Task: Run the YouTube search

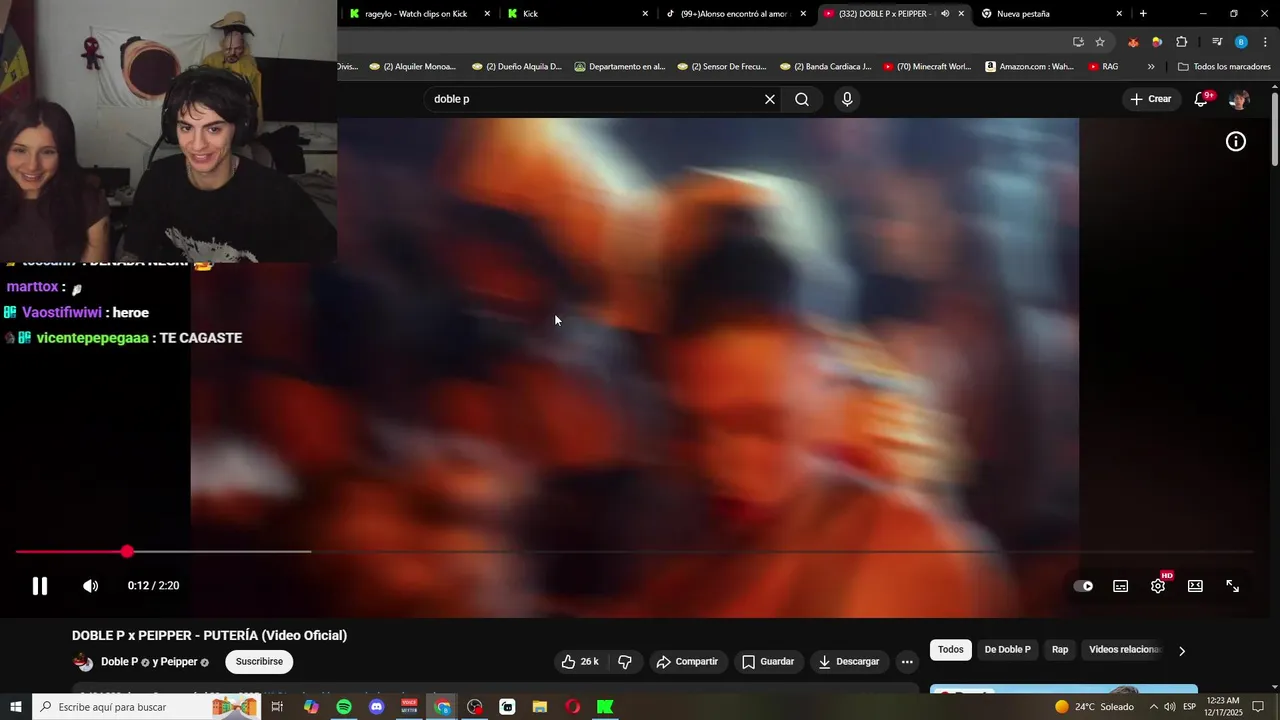Action: coord(802,99)
